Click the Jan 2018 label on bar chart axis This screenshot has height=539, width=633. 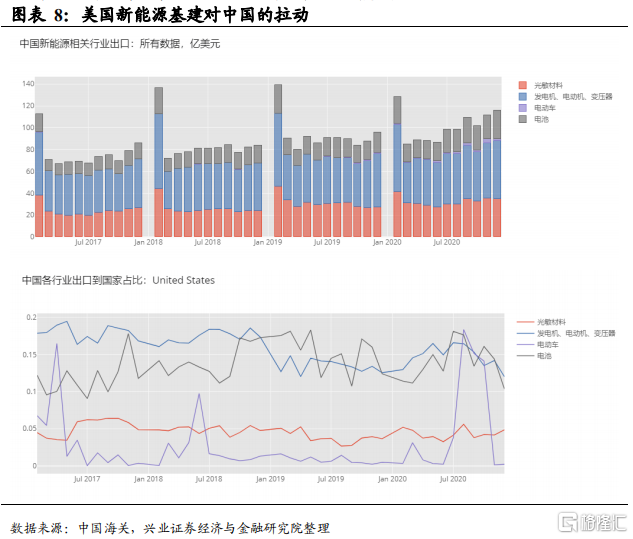(148, 242)
